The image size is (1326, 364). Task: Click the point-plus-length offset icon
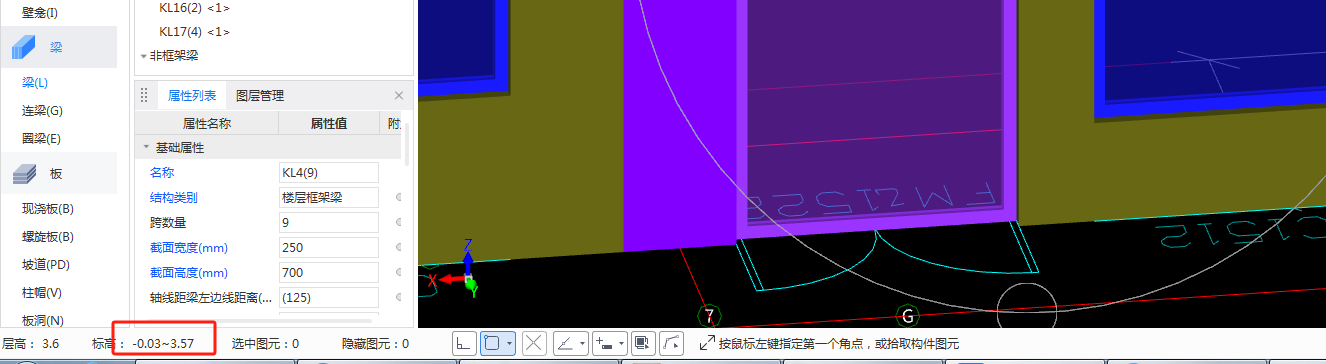click(x=604, y=343)
